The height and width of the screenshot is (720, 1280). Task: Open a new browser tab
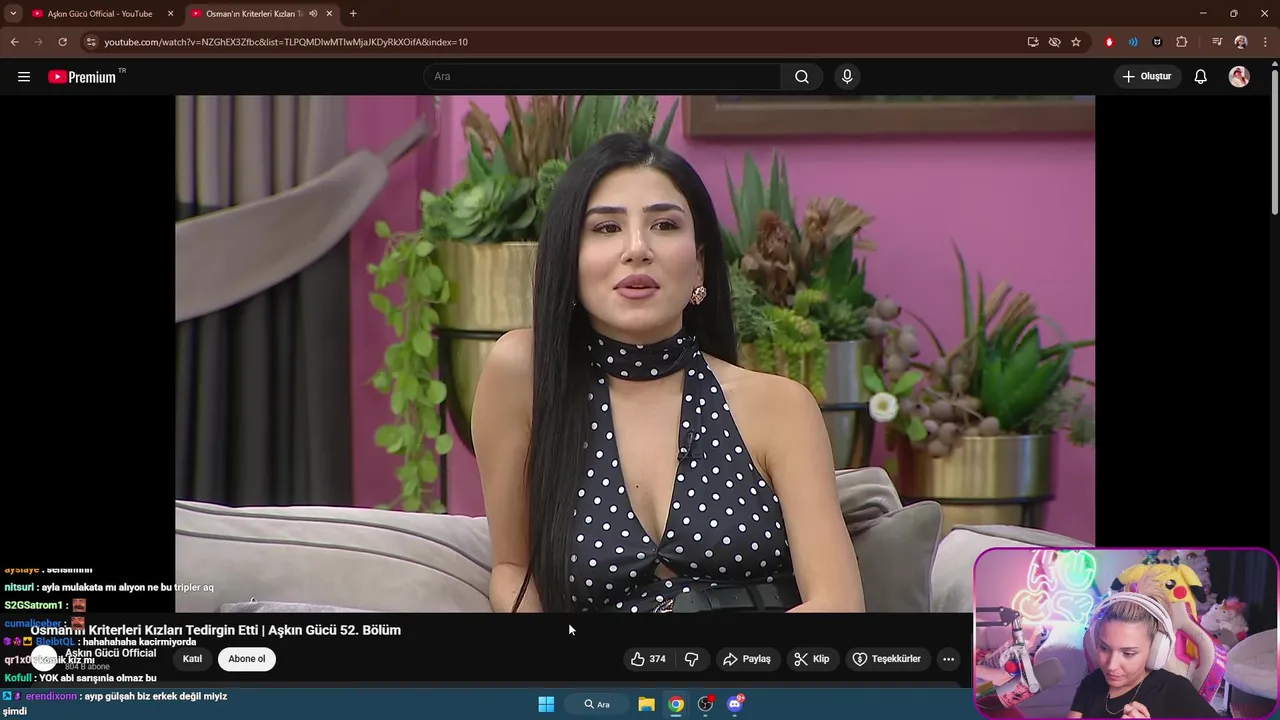pyautogui.click(x=353, y=14)
